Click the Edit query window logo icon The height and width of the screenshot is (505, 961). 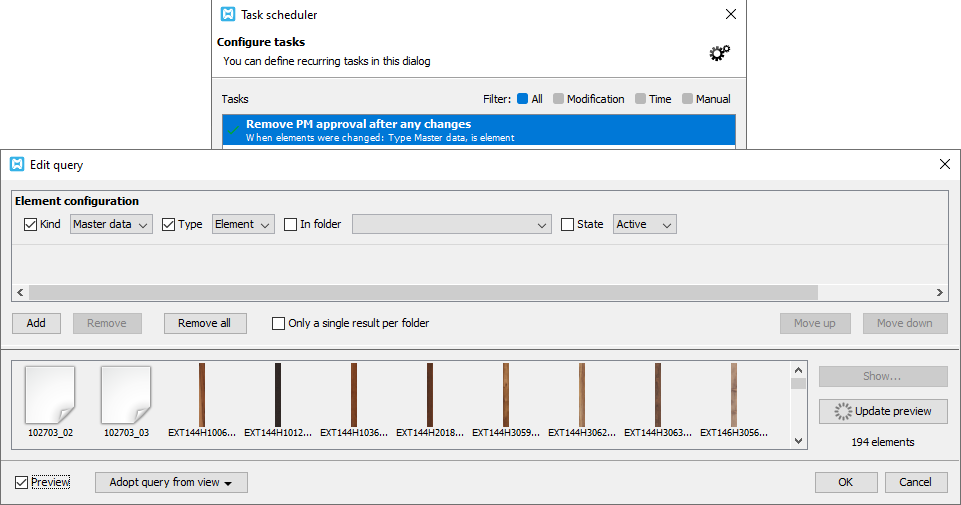17,164
